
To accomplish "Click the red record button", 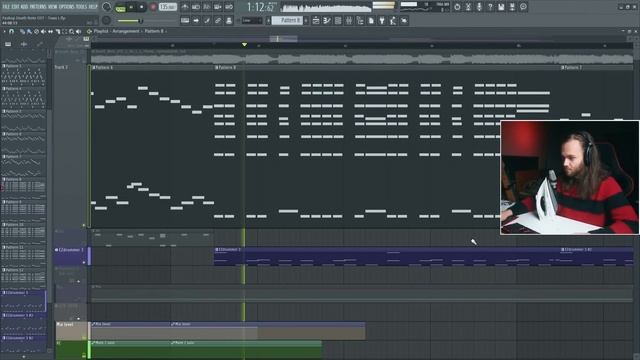I will pyautogui.click(x=153, y=7).
